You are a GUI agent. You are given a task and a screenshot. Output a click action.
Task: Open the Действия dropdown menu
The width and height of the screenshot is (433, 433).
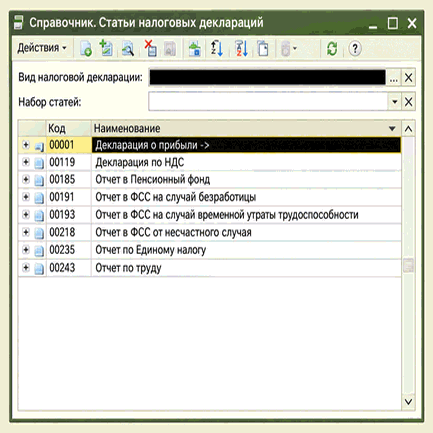42,48
